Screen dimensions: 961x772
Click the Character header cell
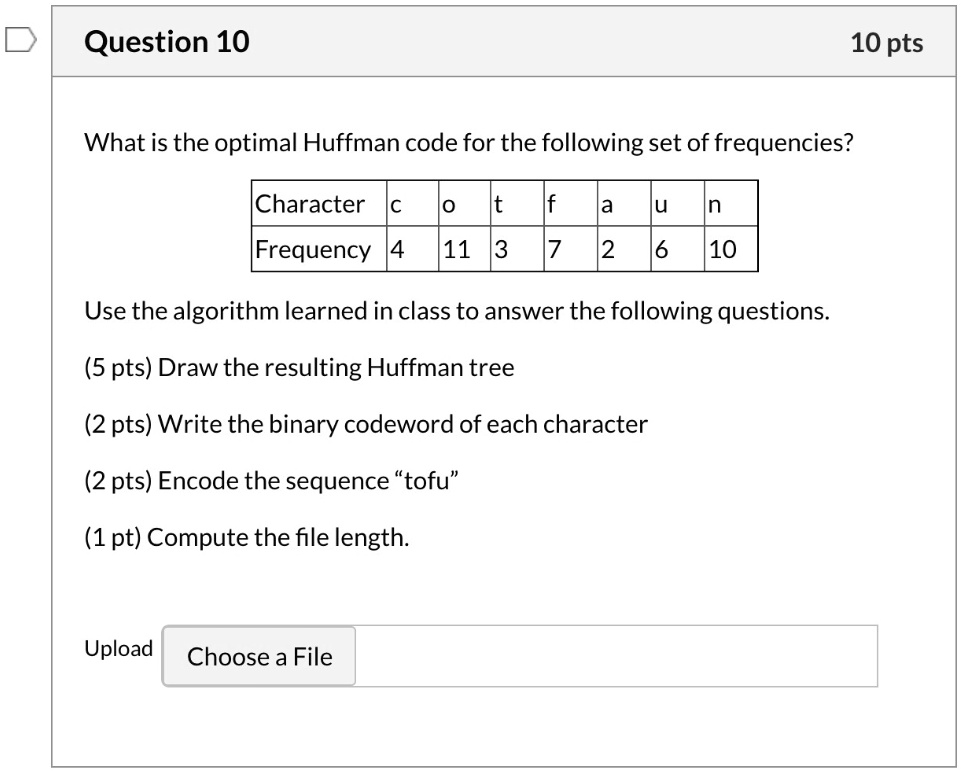coord(319,203)
